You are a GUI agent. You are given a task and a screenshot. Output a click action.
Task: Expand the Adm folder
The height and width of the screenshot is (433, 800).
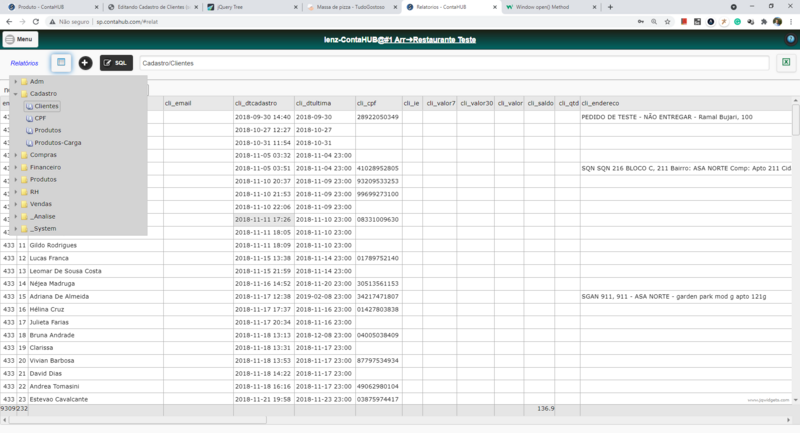coord(15,82)
